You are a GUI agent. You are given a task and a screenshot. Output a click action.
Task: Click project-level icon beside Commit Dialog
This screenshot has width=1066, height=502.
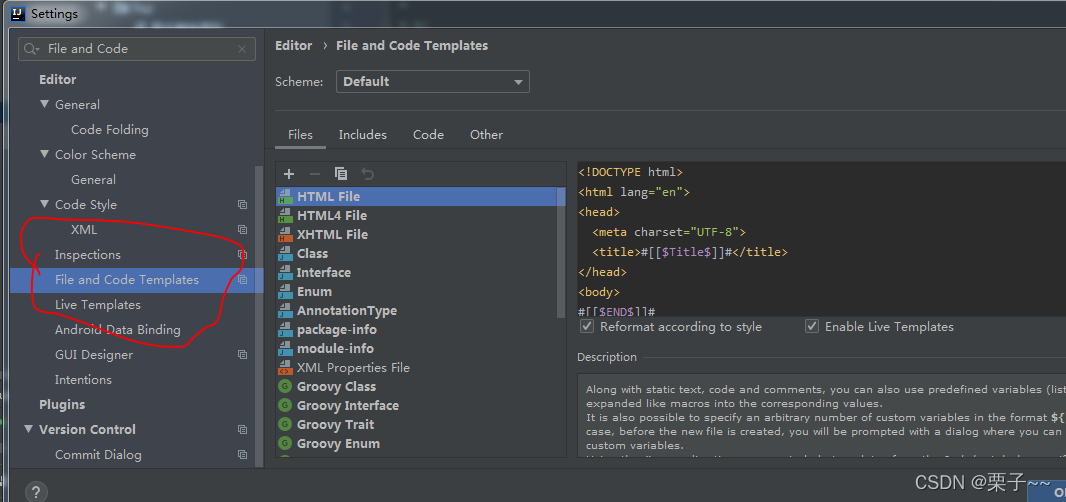point(242,454)
